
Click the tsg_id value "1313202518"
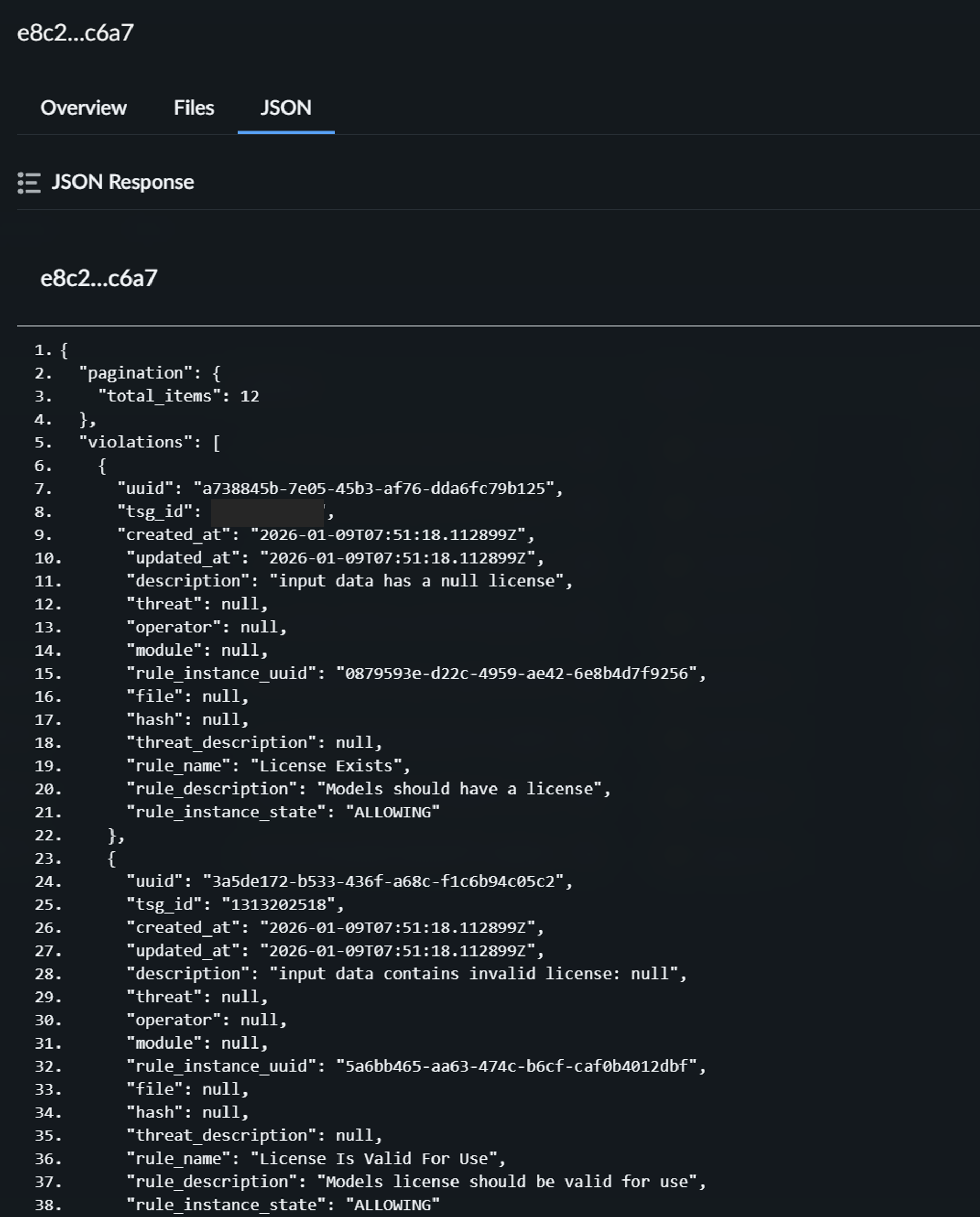[x=278, y=904]
